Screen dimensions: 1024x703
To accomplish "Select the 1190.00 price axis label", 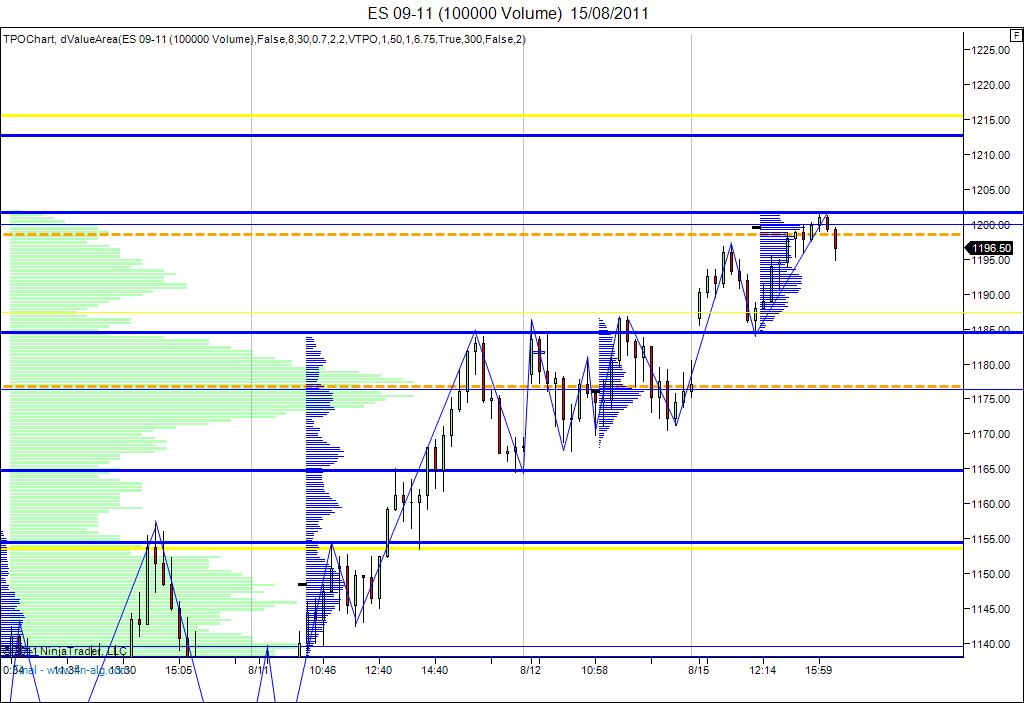I will (991, 295).
